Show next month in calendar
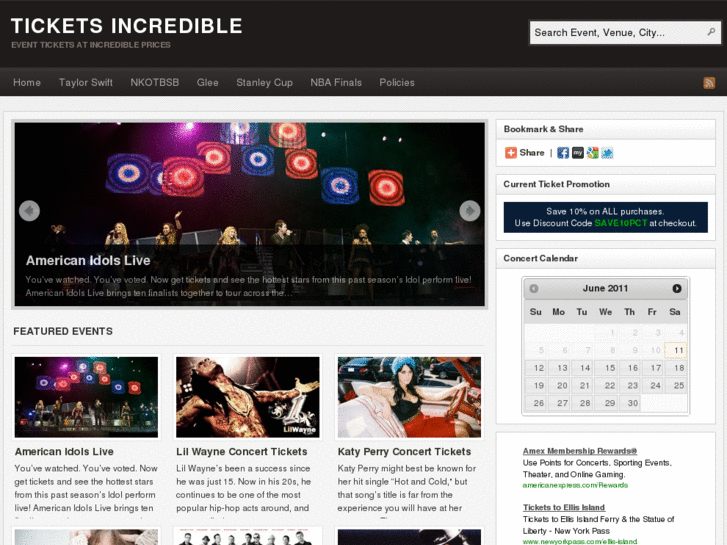 677,289
